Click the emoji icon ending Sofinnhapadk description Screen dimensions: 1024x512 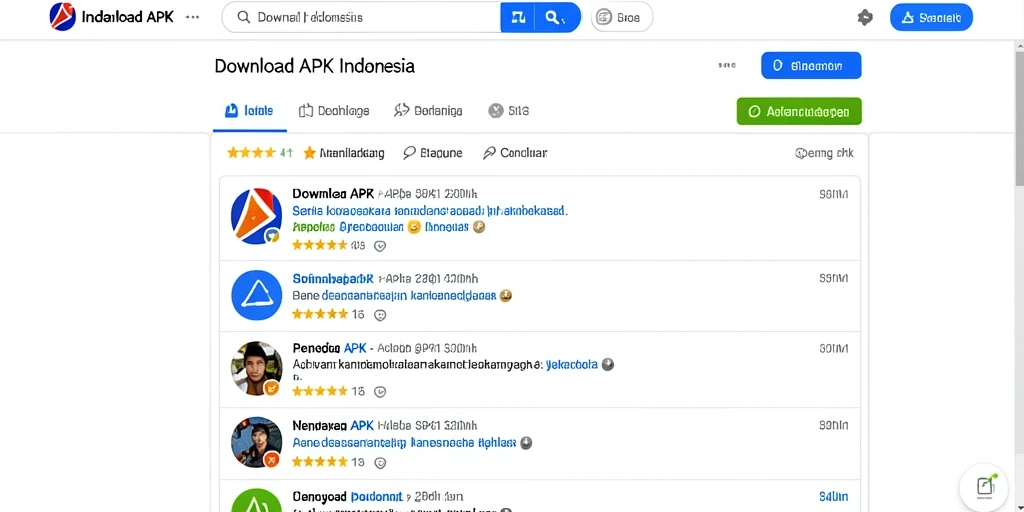(x=505, y=296)
